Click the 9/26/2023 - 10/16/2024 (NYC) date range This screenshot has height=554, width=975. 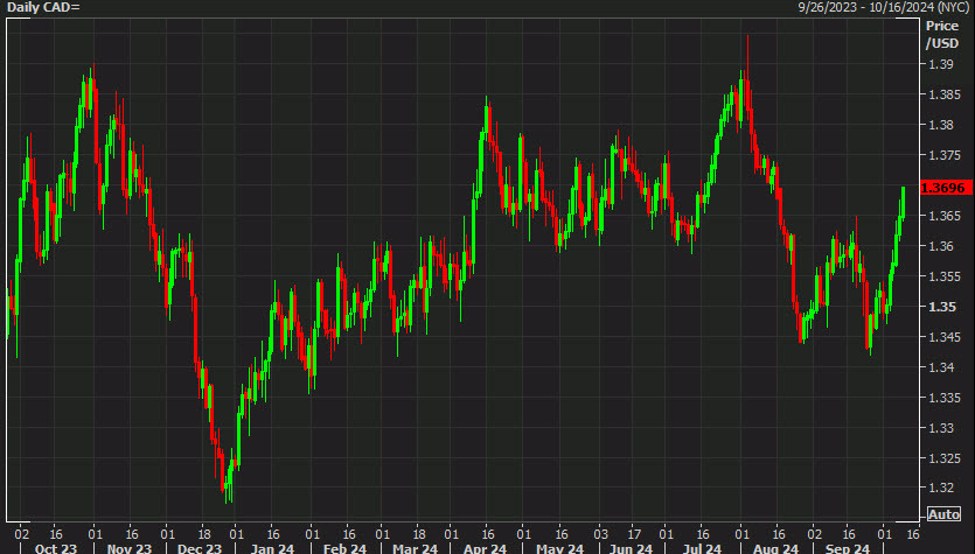883,7
